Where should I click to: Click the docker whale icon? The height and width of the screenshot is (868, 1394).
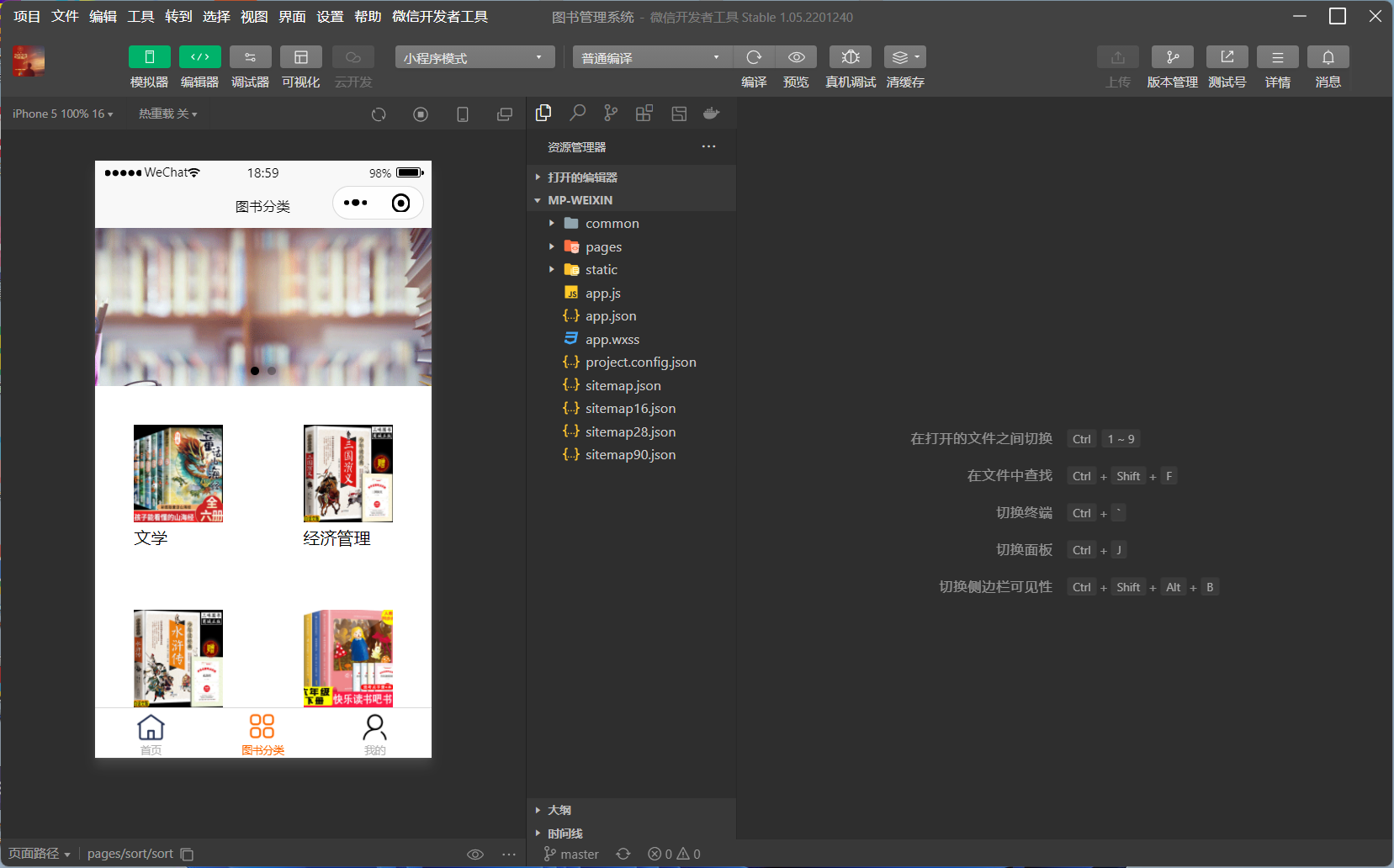pos(712,114)
